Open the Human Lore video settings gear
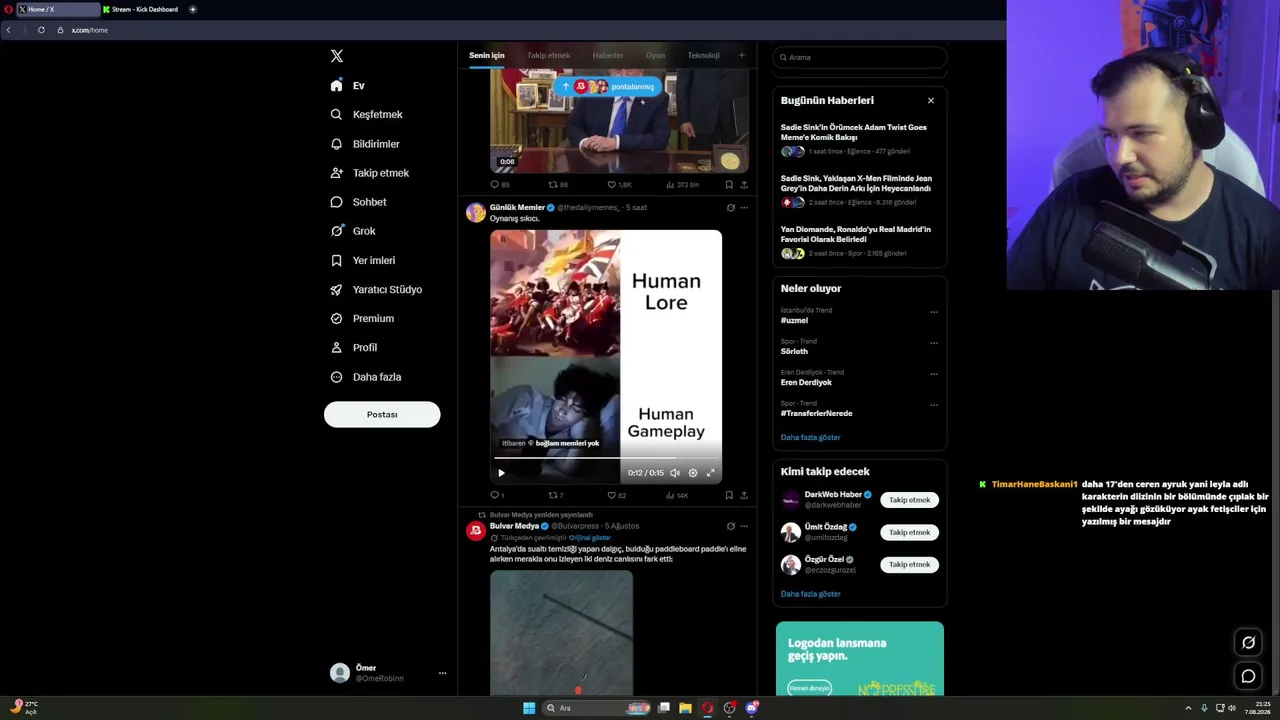The width and height of the screenshot is (1280, 720). [x=693, y=473]
